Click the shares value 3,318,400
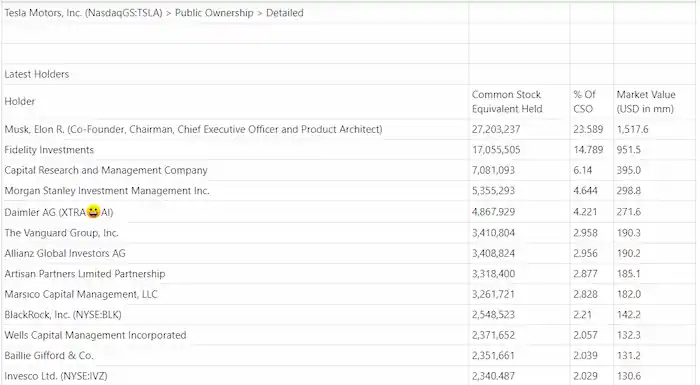Viewport: 700px width, 385px height. click(493, 274)
